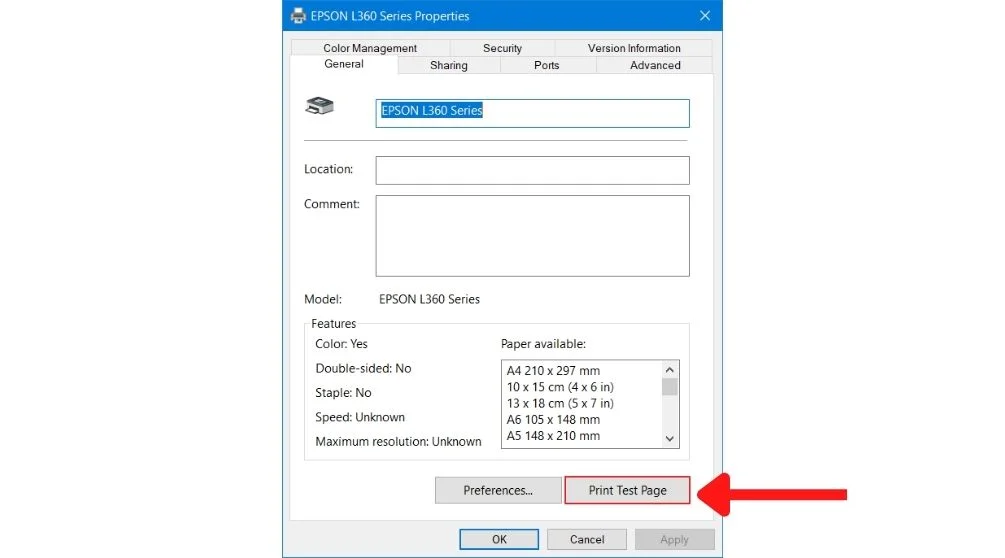Image resolution: width=1005 pixels, height=558 pixels.
Task: Select "A5 148 x 210 mm" paper entry
Action: [553, 436]
